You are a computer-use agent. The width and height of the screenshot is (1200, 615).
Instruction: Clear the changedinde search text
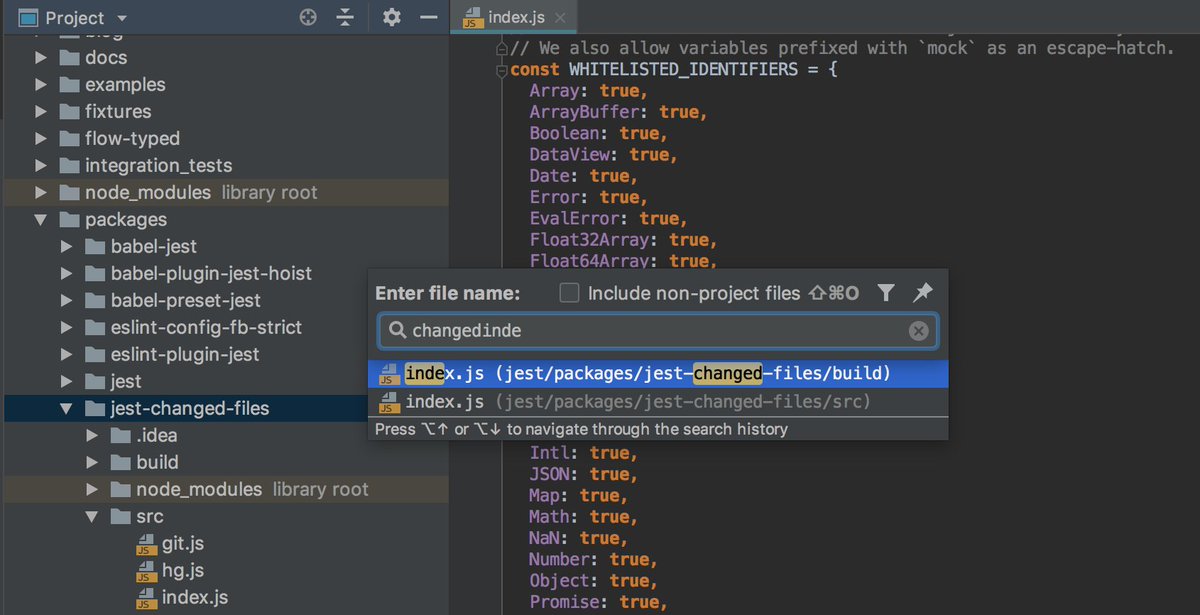[918, 331]
